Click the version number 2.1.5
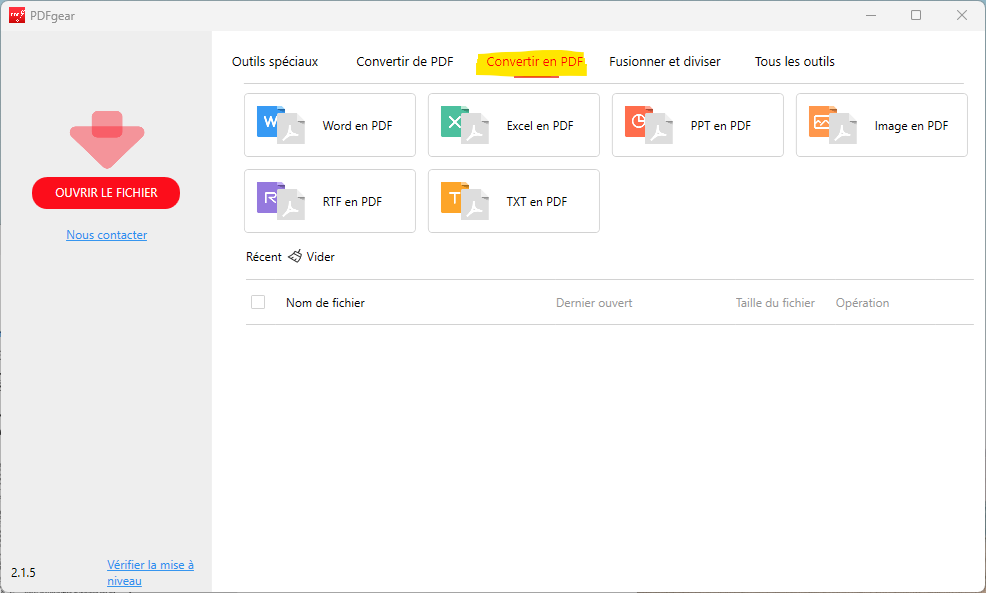 (23, 573)
